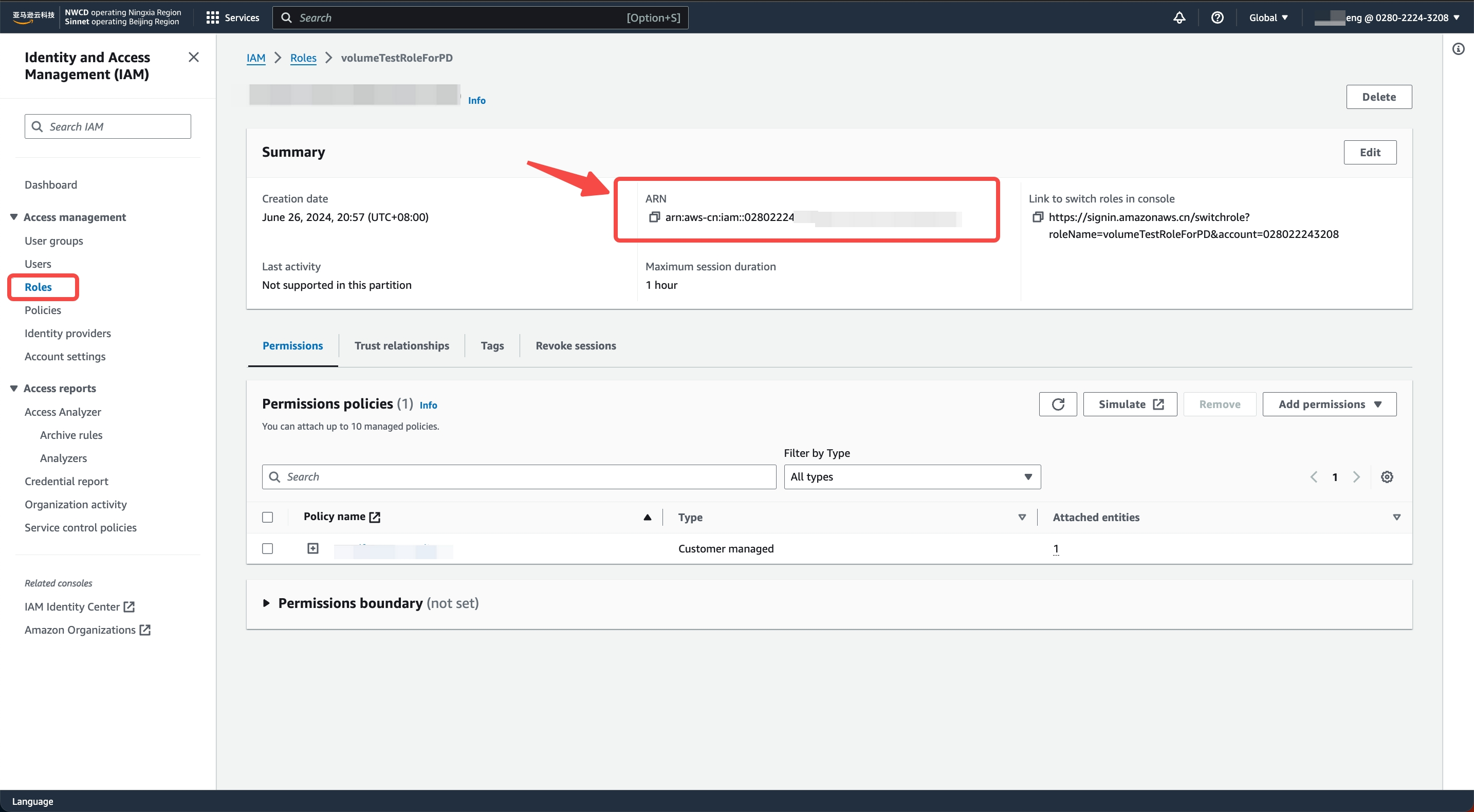1474x812 pixels.
Task: Copy the switch role link icon
Action: click(x=1038, y=217)
